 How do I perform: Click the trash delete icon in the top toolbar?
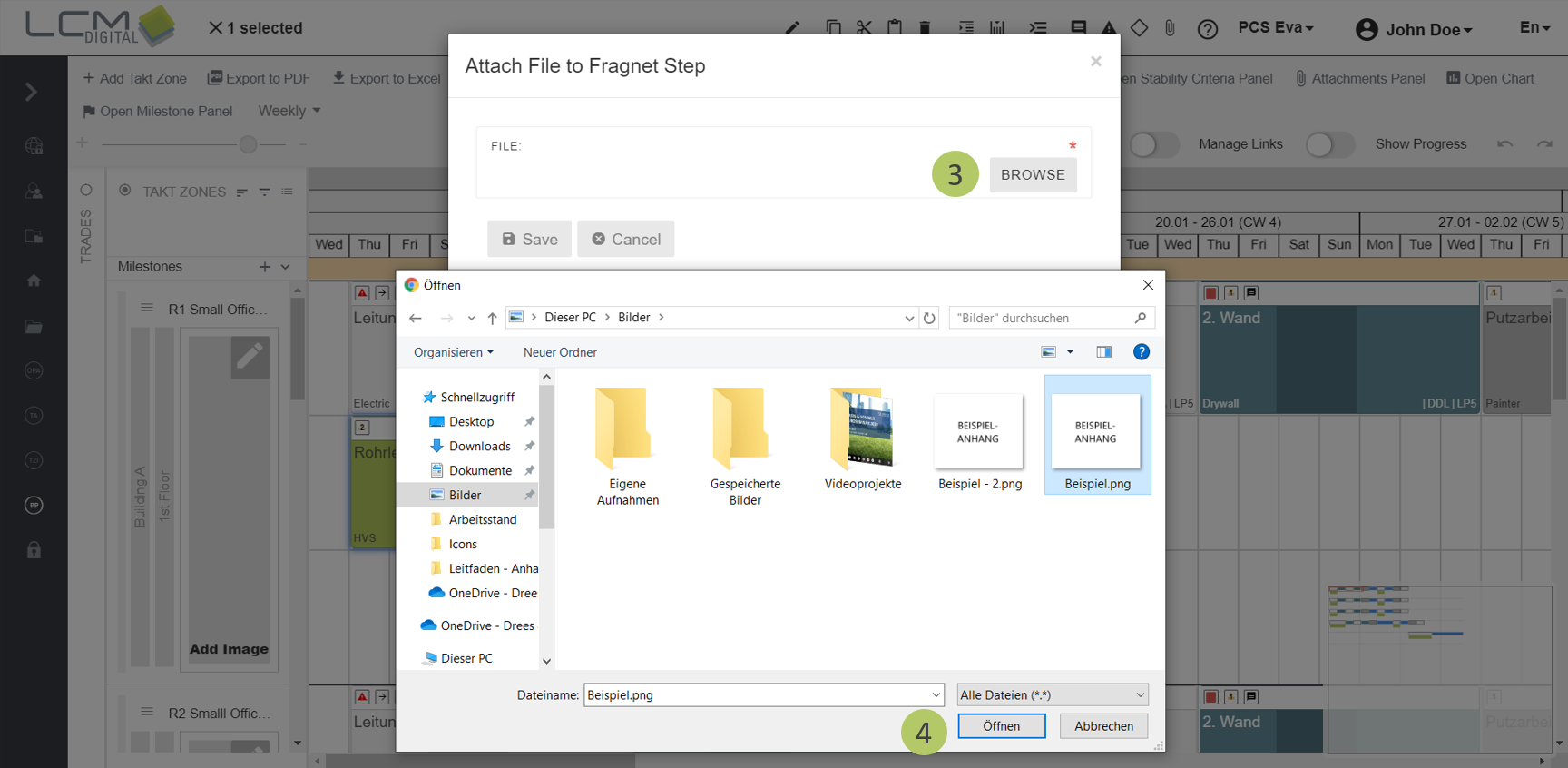(x=925, y=28)
